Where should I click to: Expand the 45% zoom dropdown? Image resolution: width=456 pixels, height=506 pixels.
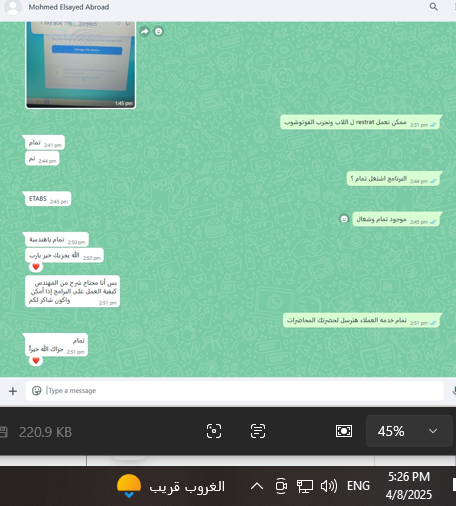point(409,431)
